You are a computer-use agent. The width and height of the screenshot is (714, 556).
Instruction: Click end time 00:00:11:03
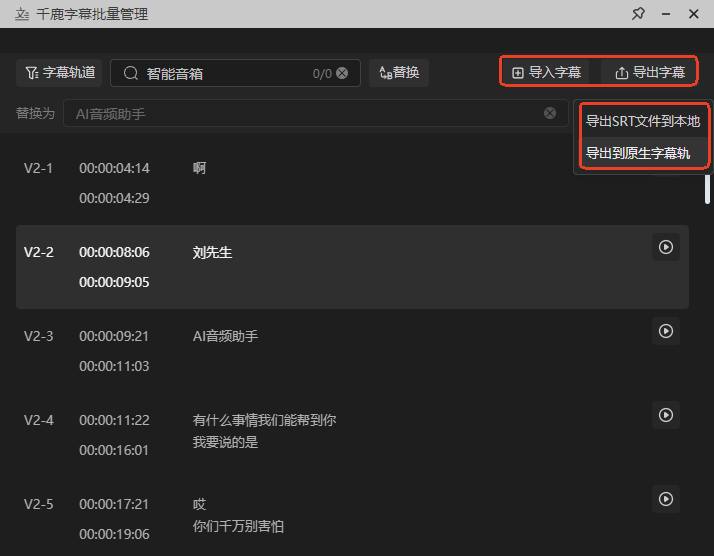[x=114, y=366]
